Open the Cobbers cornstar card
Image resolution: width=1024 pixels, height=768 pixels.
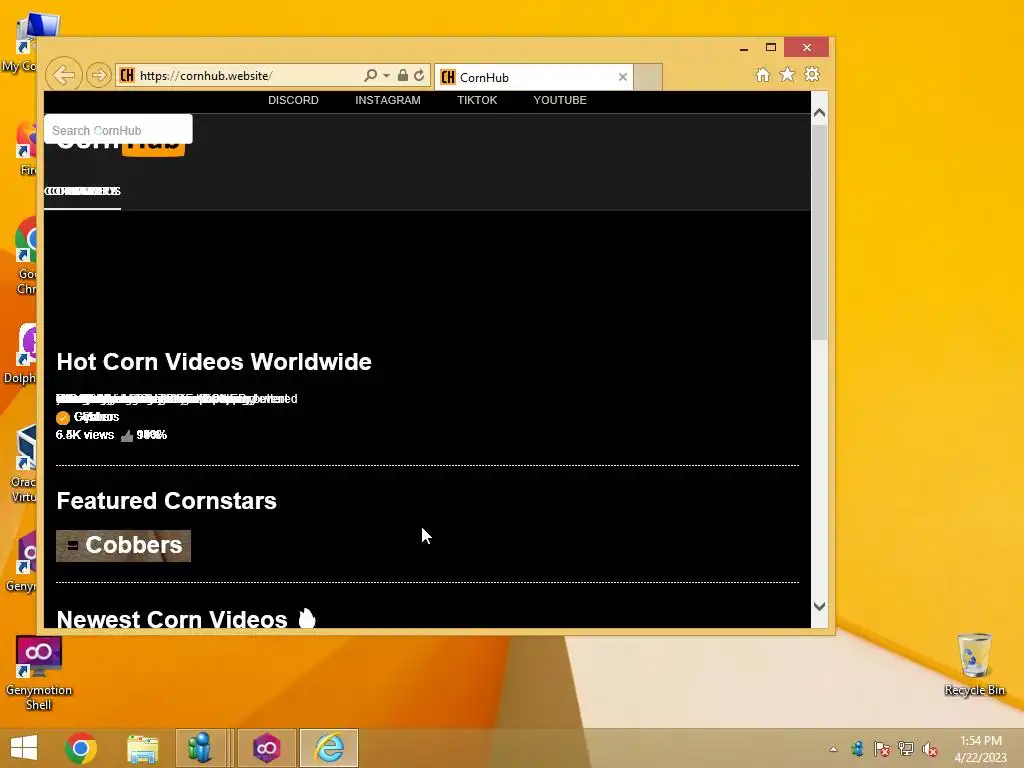123,545
